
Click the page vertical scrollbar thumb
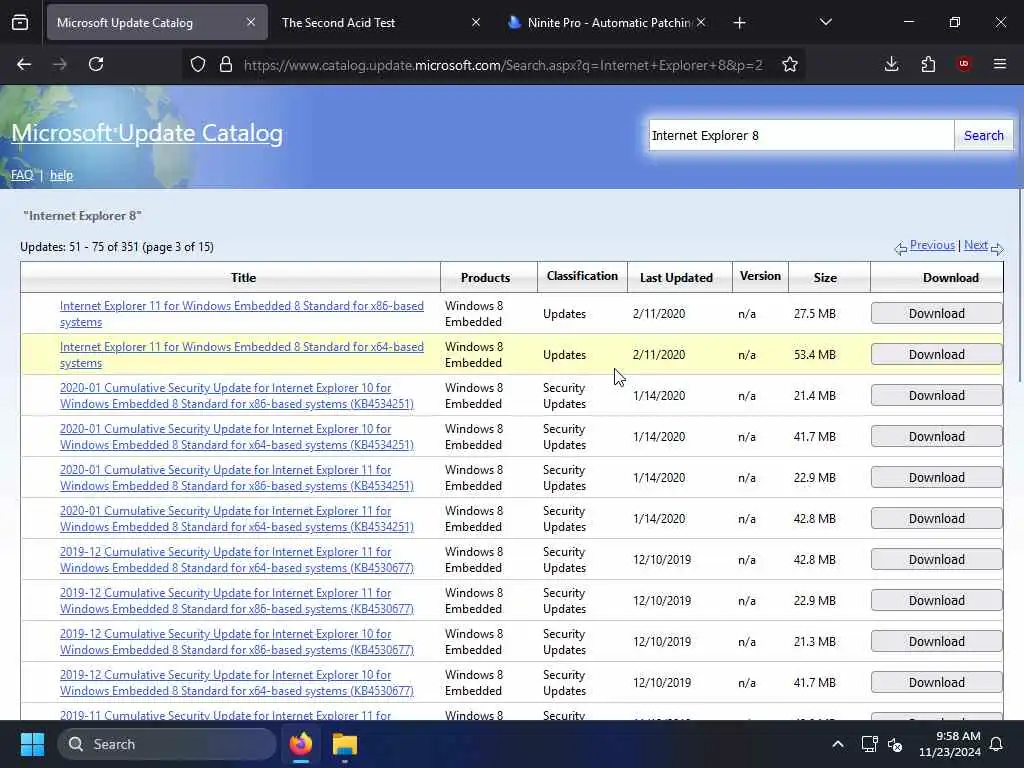pos(1020,286)
